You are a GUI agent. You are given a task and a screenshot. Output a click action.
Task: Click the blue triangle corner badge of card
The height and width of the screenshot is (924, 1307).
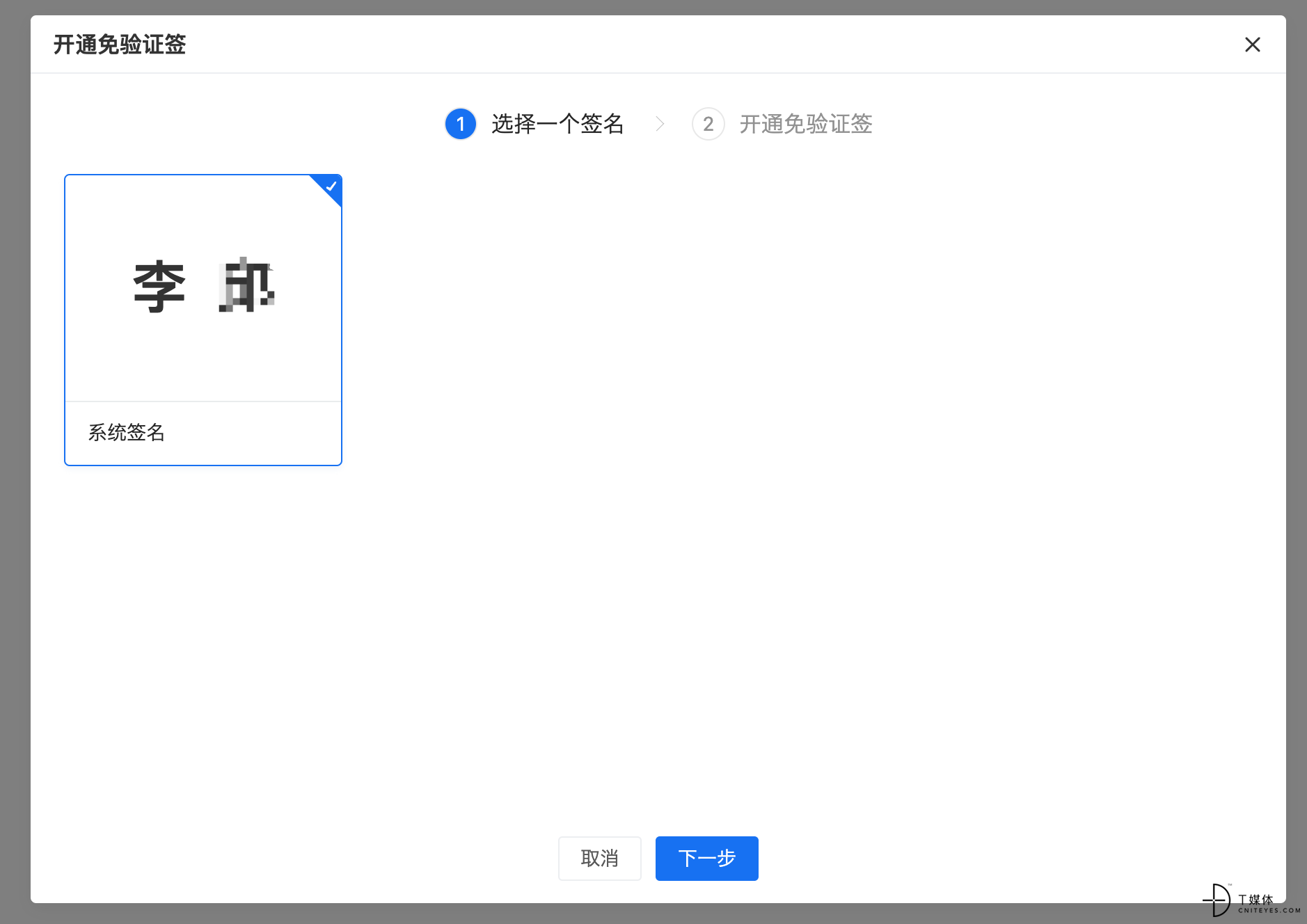pos(327,189)
